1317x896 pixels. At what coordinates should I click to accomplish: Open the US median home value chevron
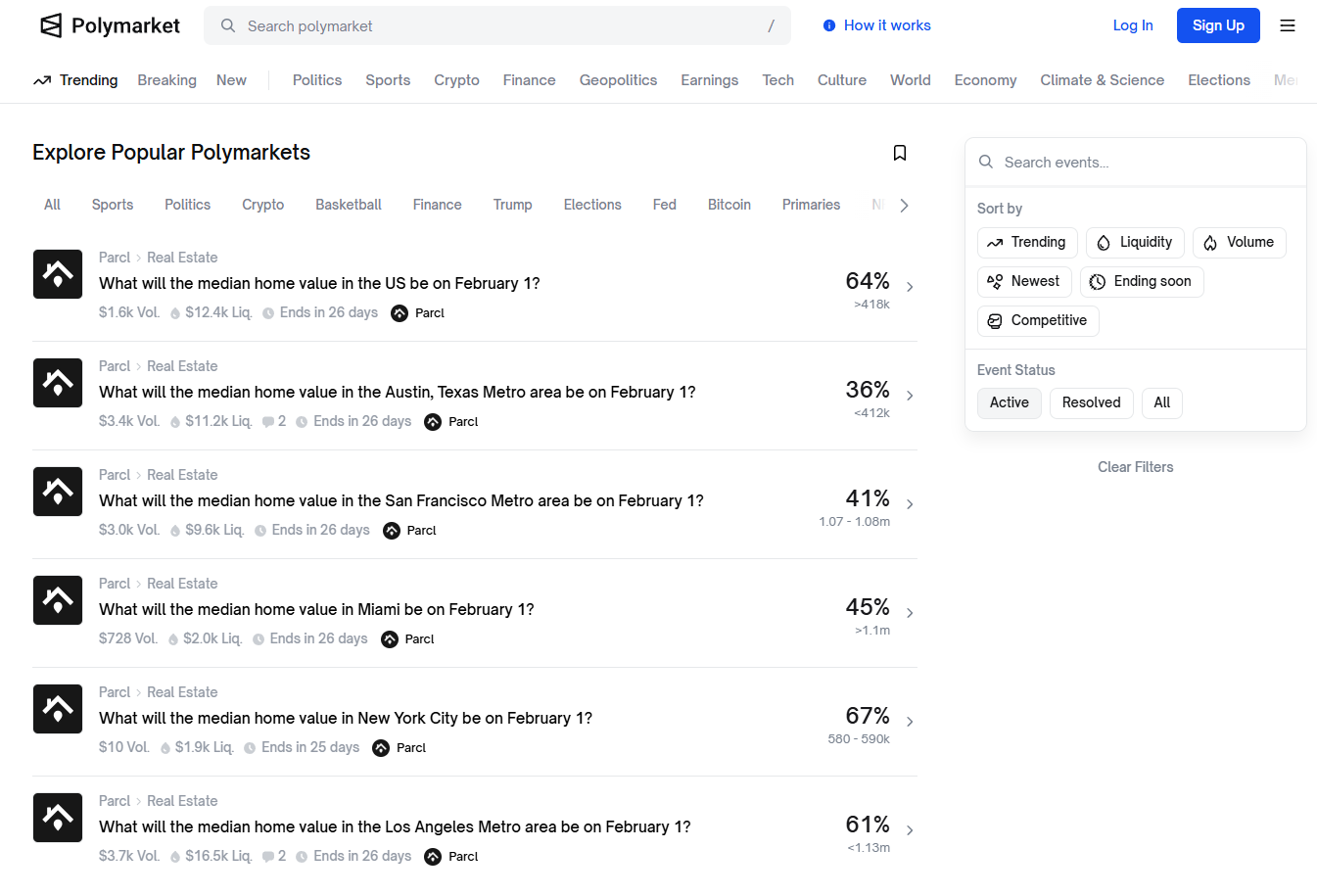coord(910,287)
